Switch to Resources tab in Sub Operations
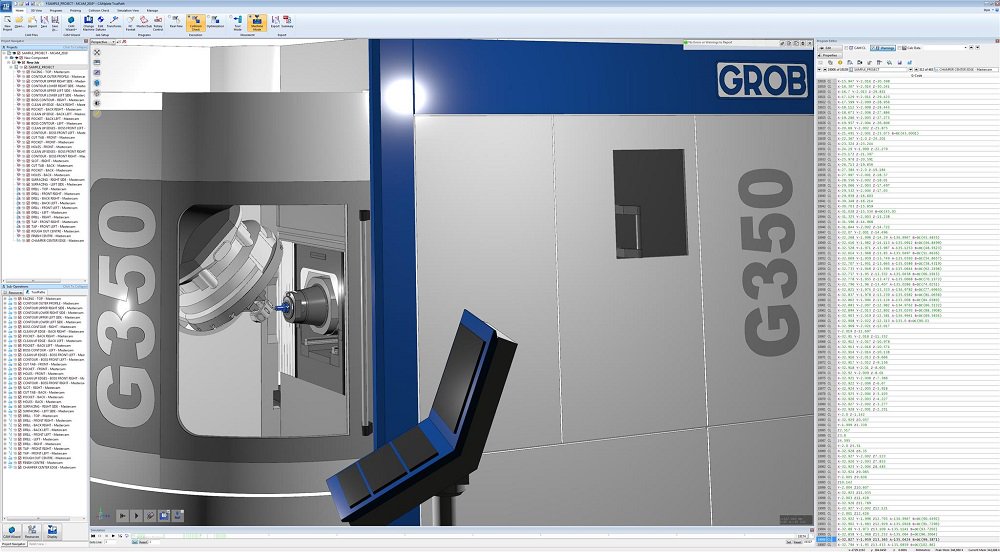The image size is (1000, 552). click(x=13, y=292)
